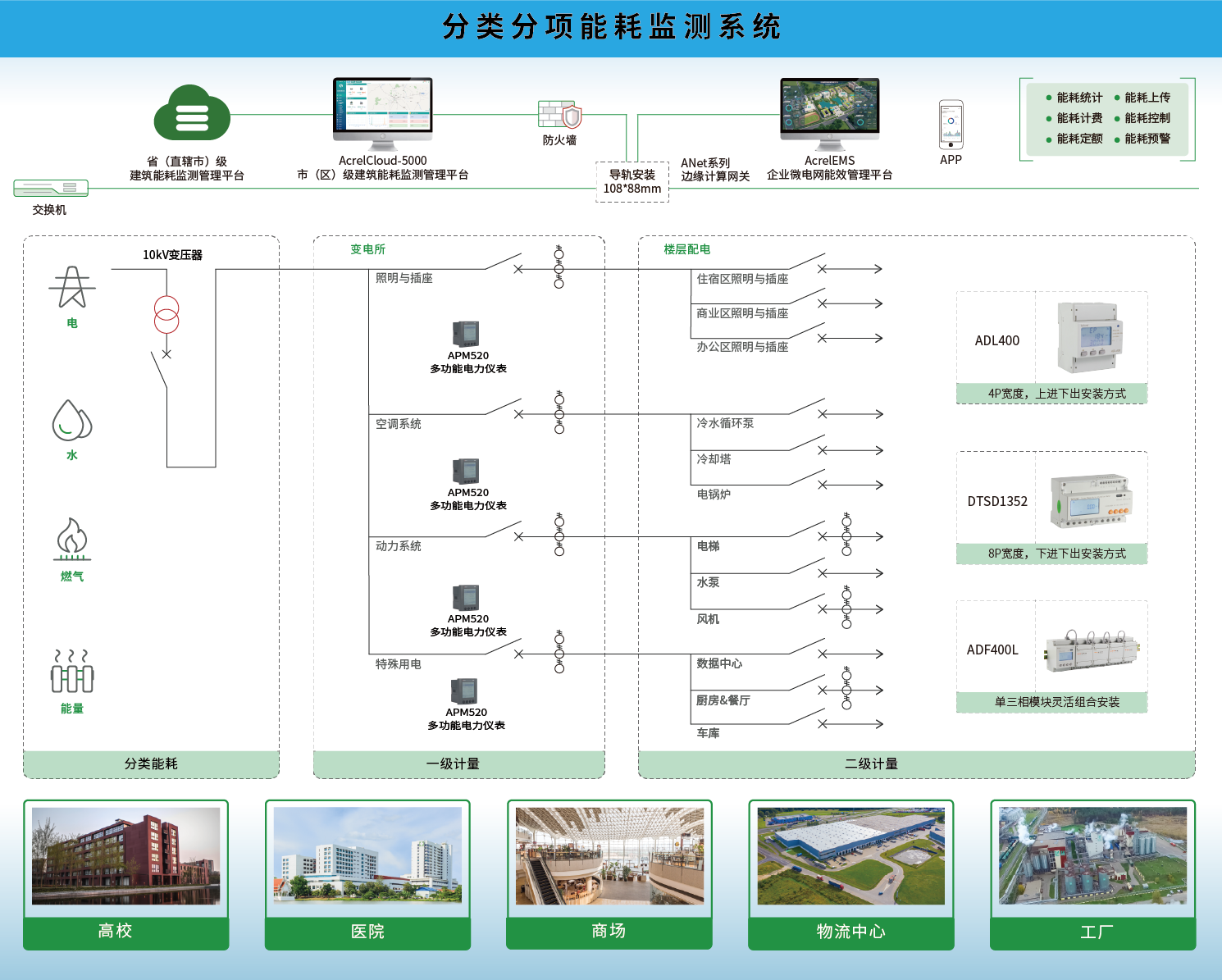
Task: Choose the 能耗预警 bullet item
Action: (1147, 139)
